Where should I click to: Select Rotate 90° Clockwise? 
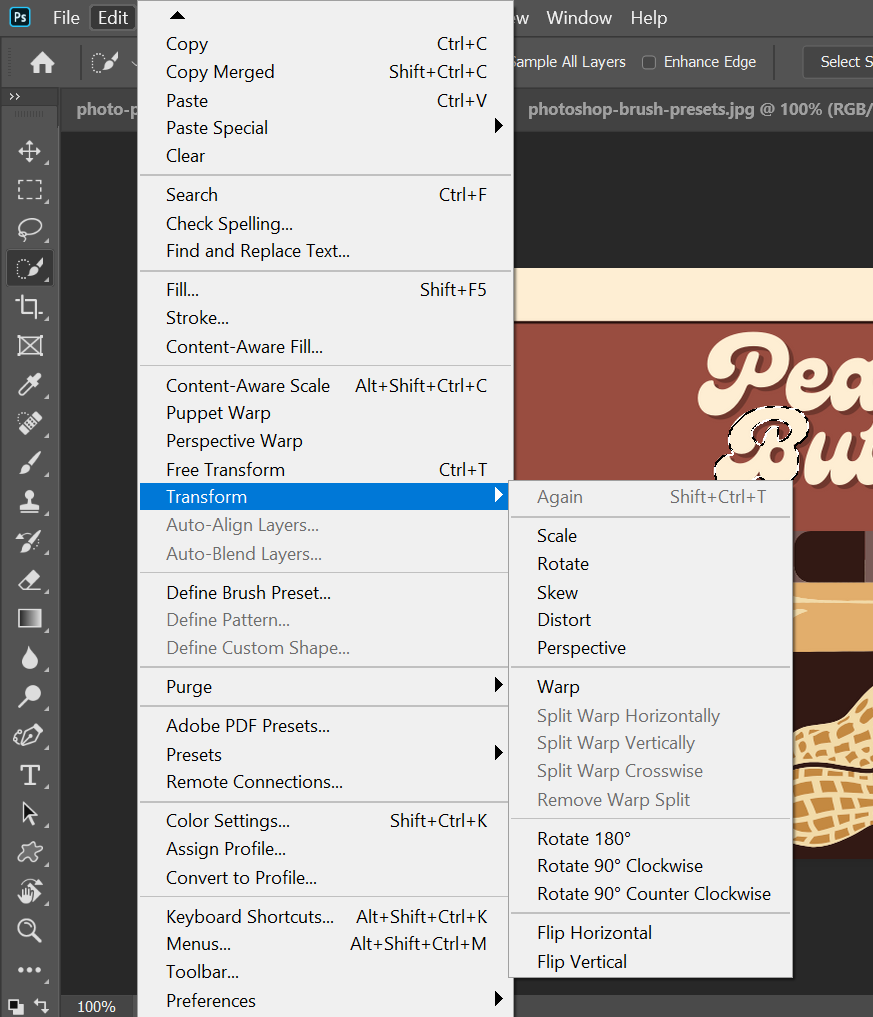point(619,866)
